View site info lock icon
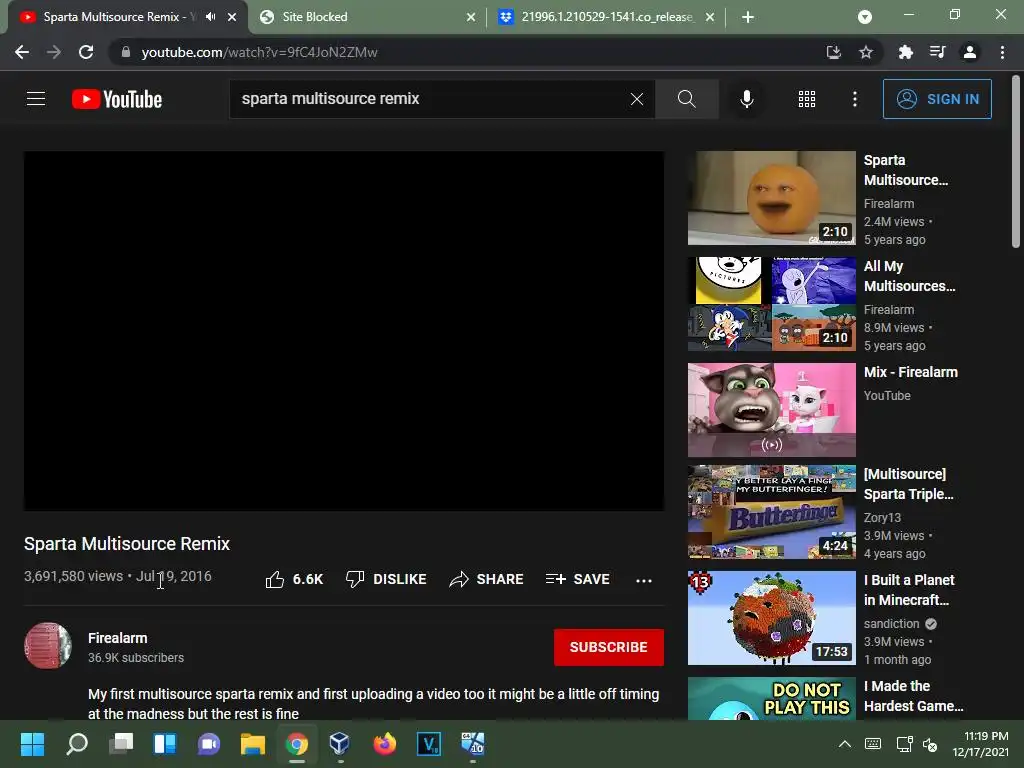This screenshot has height=768, width=1024. tap(125, 52)
